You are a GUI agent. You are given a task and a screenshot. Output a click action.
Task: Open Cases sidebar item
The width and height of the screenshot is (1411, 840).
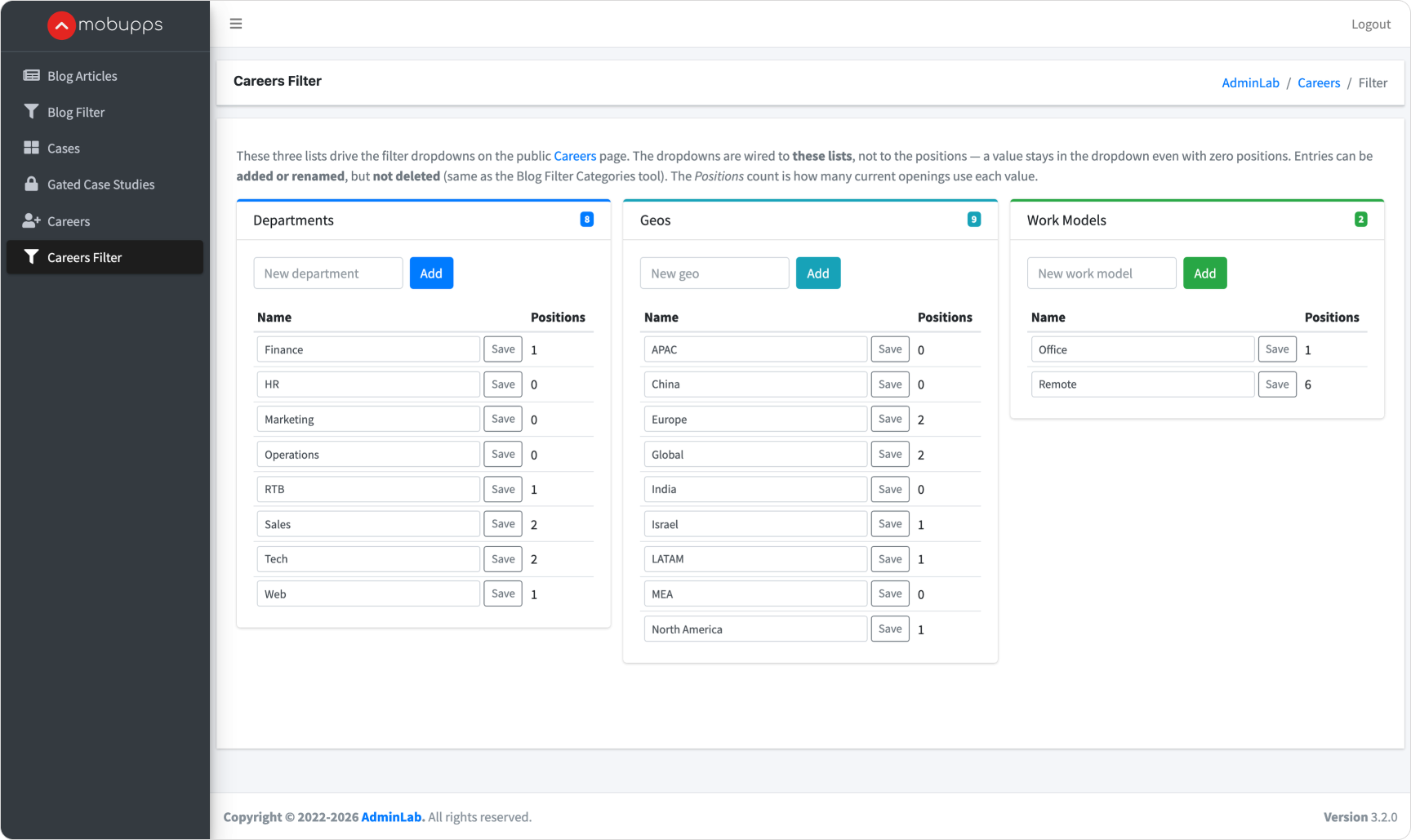105,149
